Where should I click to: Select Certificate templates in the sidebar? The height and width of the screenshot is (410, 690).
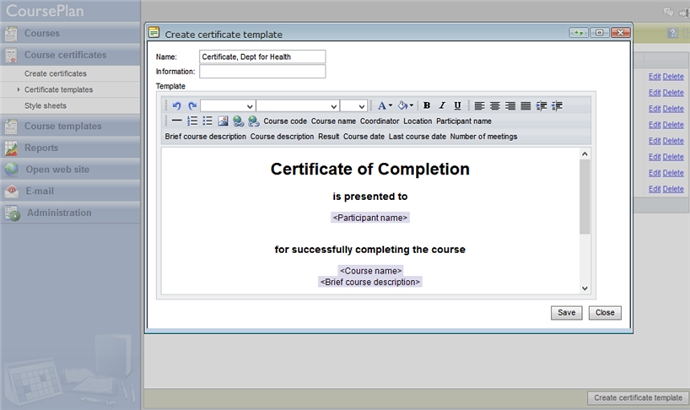click(x=59, y=90)
